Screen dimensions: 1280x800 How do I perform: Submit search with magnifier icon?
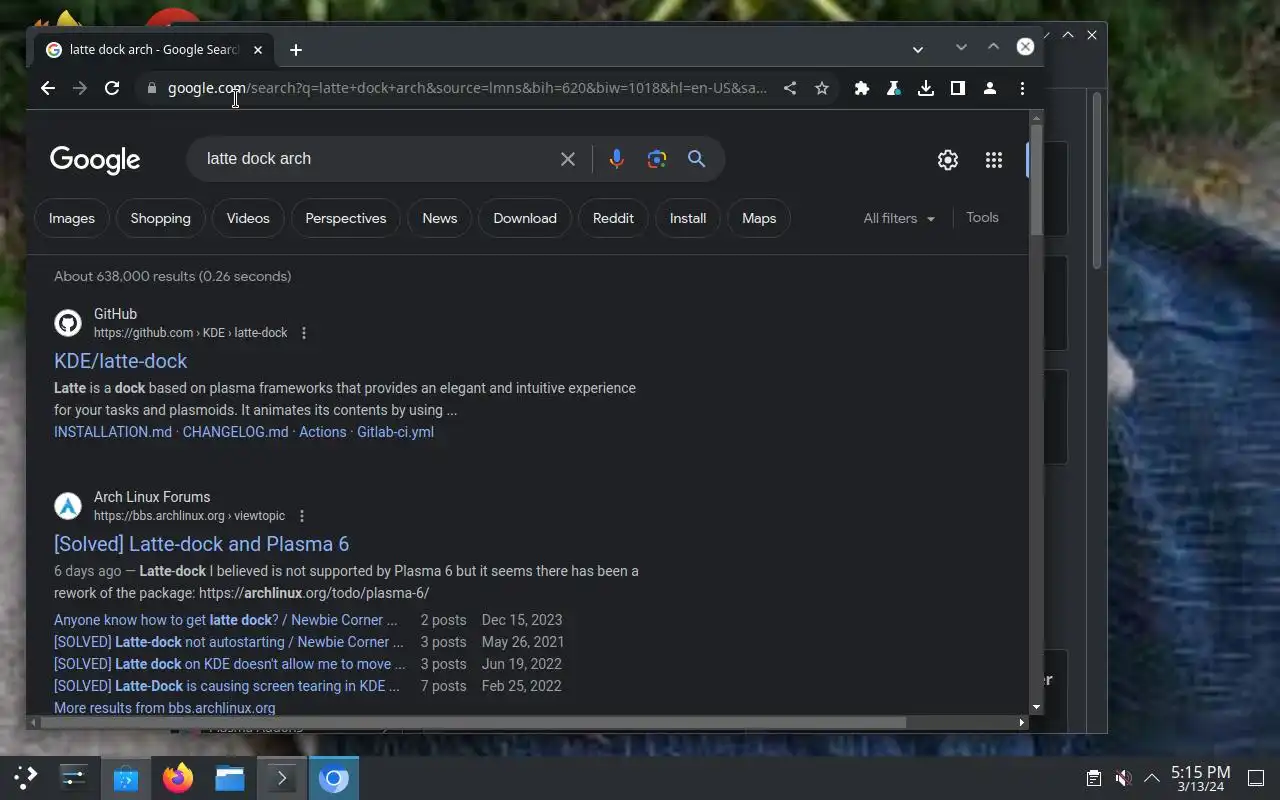697,159
